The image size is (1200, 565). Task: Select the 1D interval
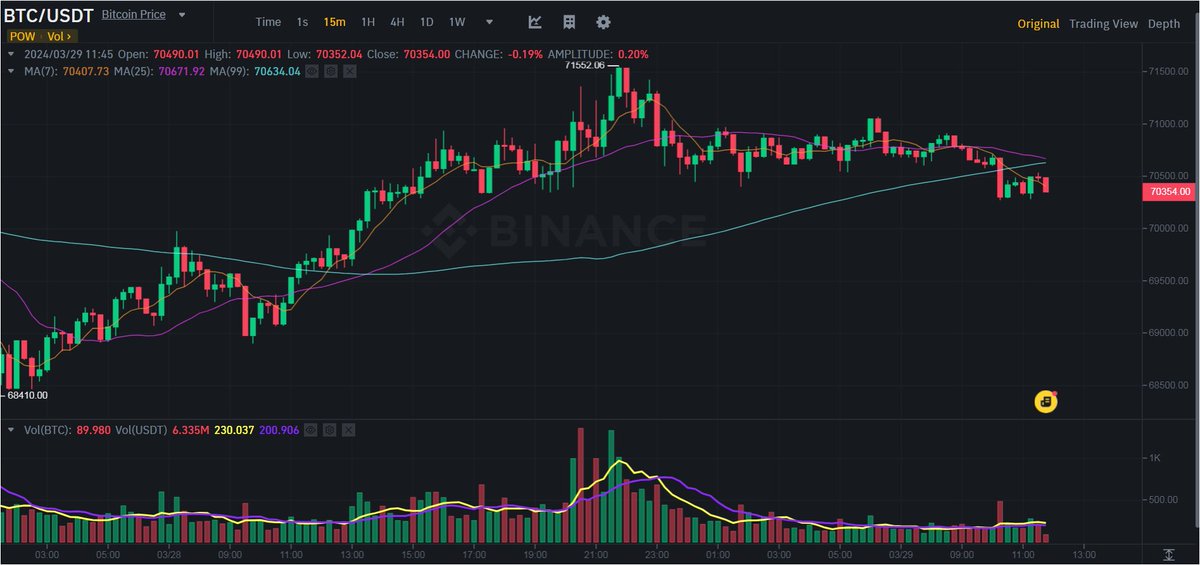pos(427,22)
